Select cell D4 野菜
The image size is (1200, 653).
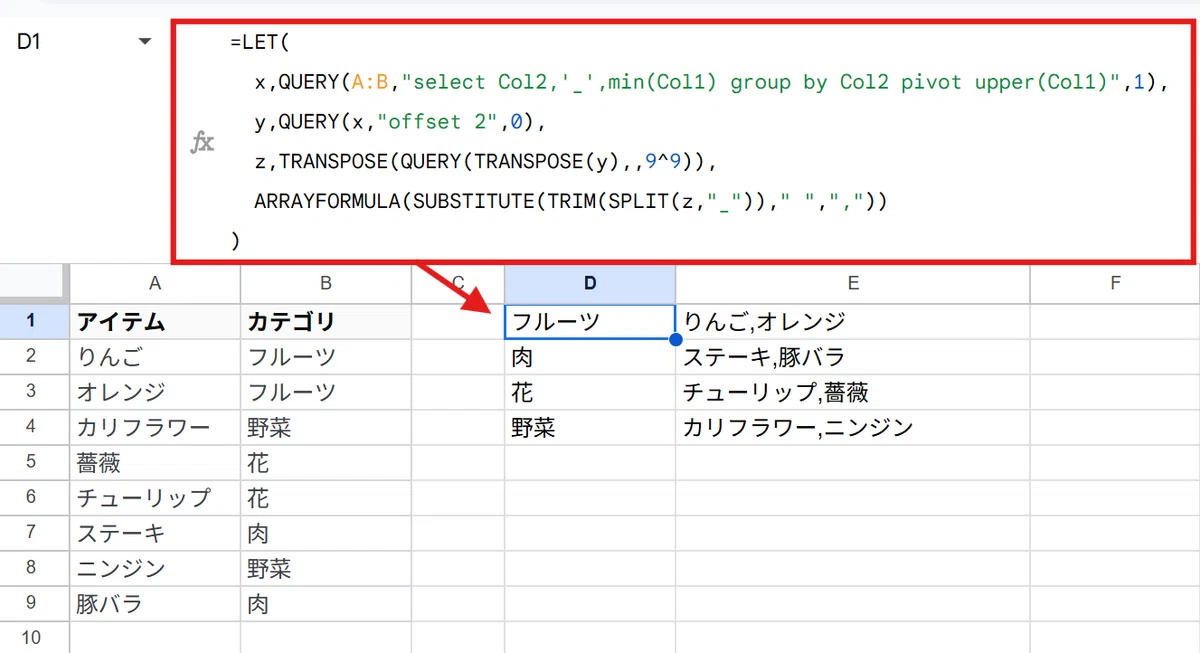coord(590,428)
